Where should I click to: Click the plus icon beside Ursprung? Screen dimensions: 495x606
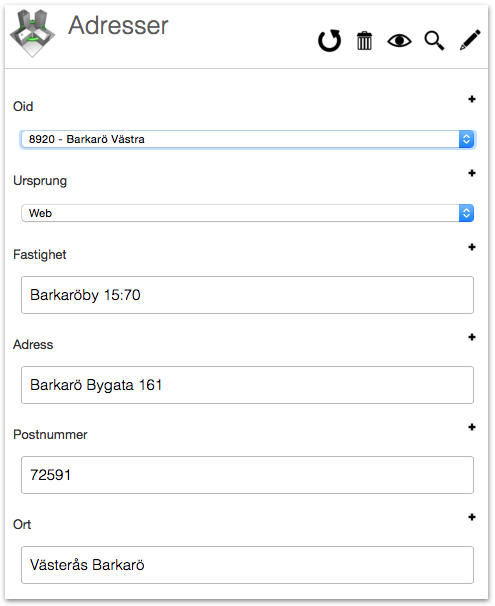point(472,173)
